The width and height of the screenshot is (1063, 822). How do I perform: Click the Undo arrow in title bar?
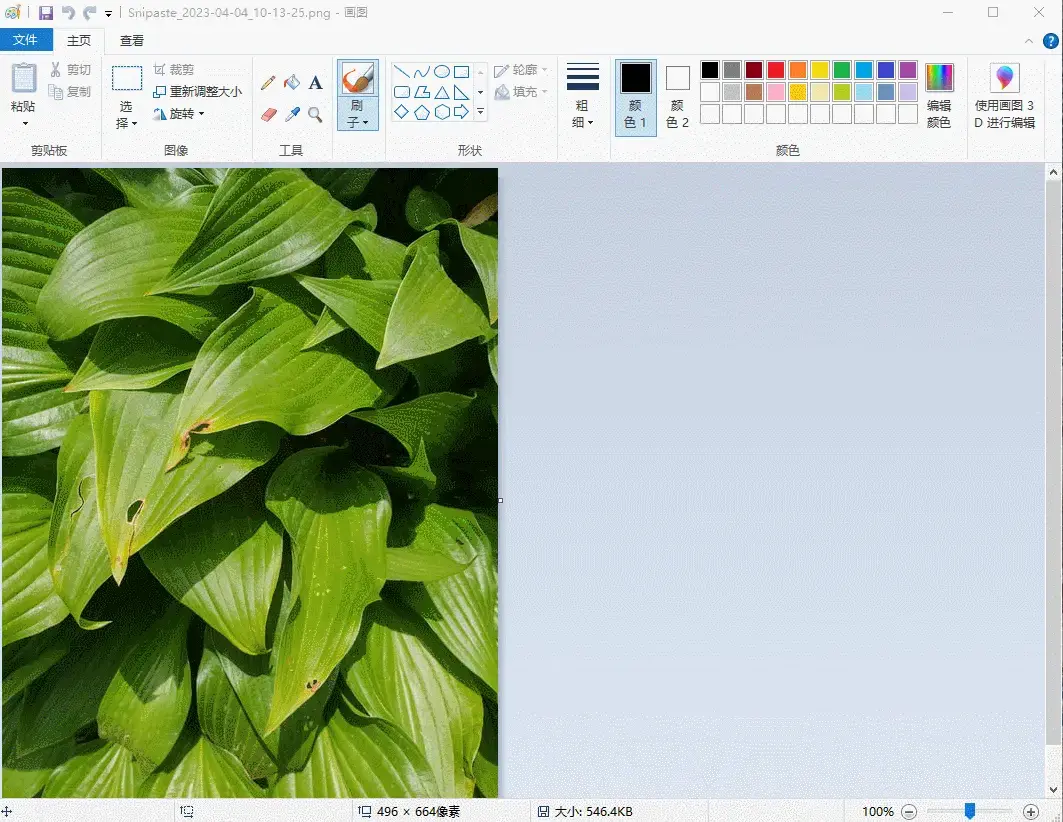[68, 13]
